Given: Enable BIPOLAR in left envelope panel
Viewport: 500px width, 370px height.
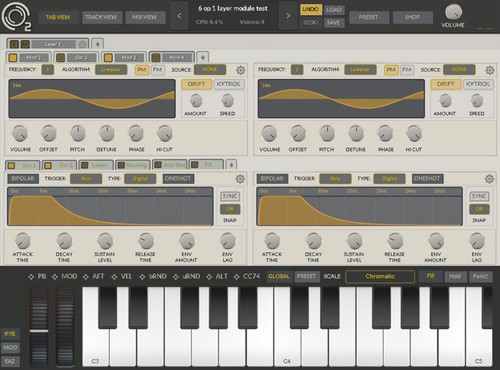Looking at the screenshot, I should [x=23, y=179].
